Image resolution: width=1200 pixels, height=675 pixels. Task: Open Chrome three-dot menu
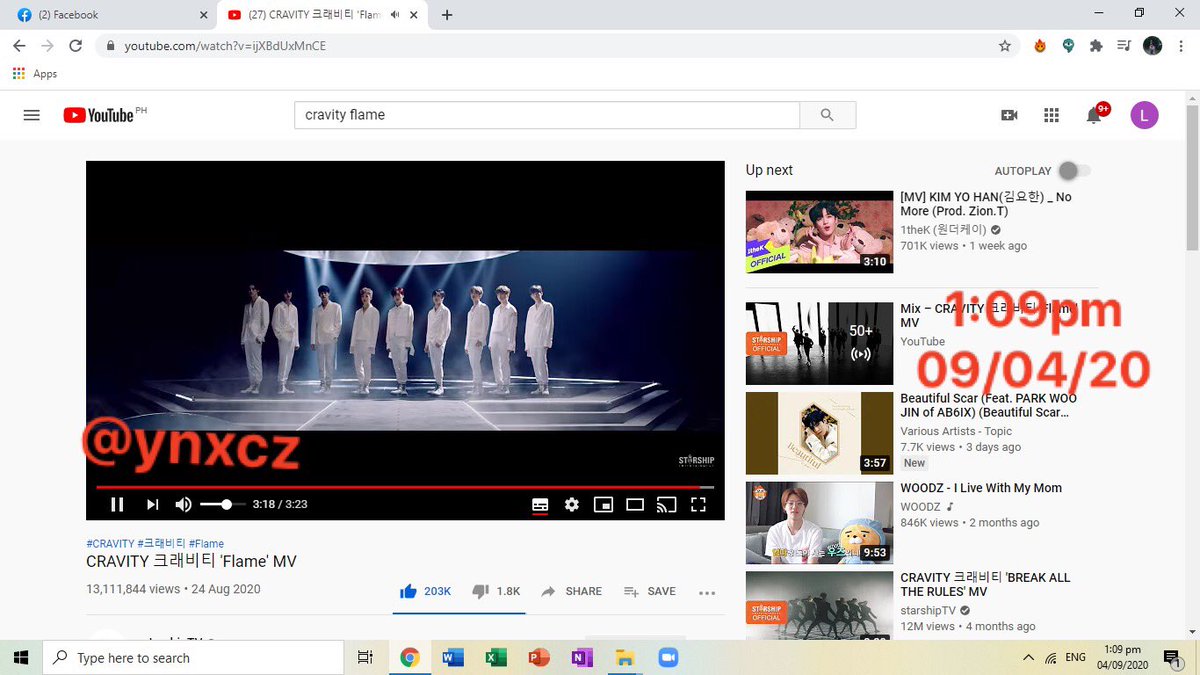1181,46
